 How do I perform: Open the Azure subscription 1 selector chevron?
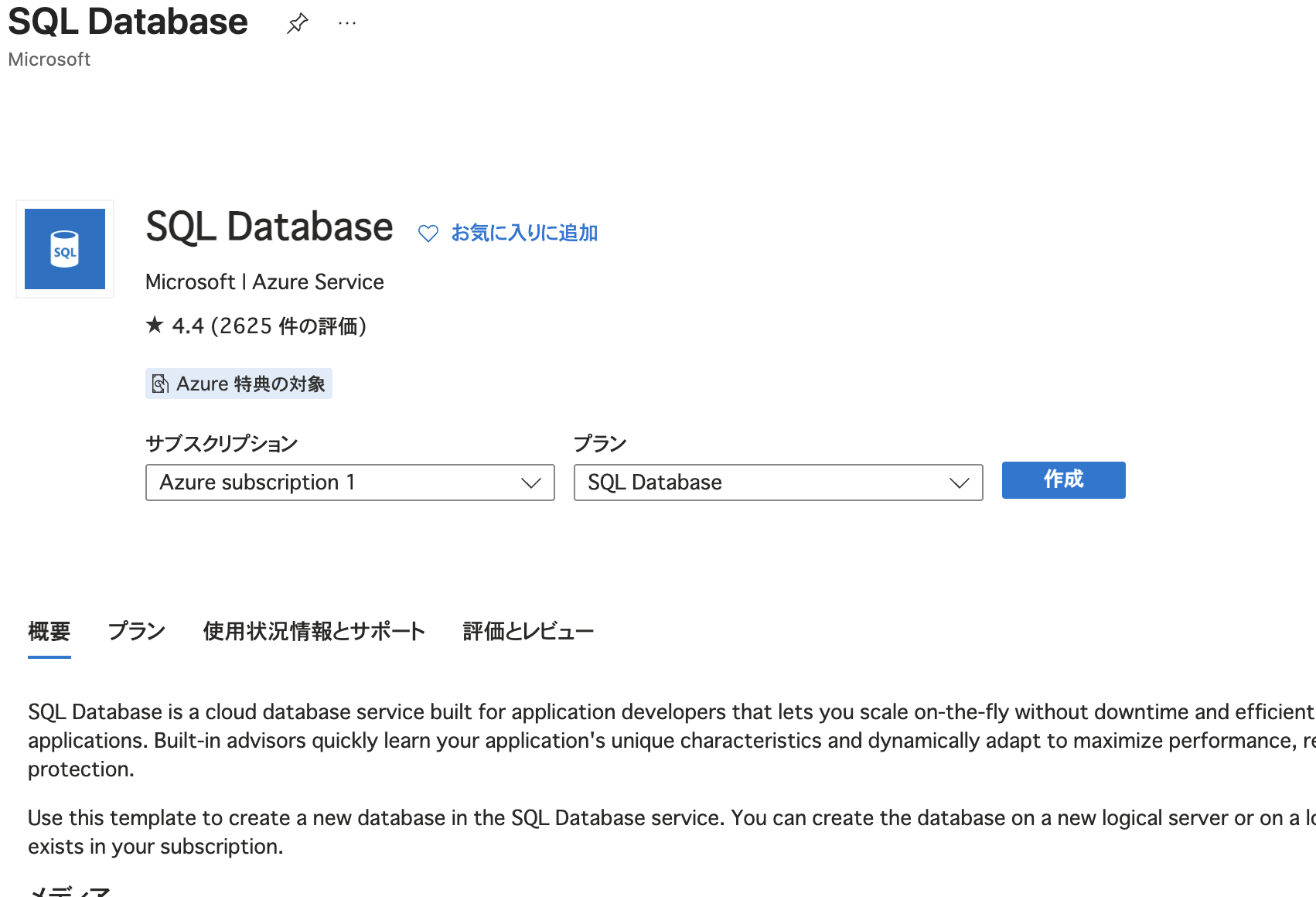(531, 483)
